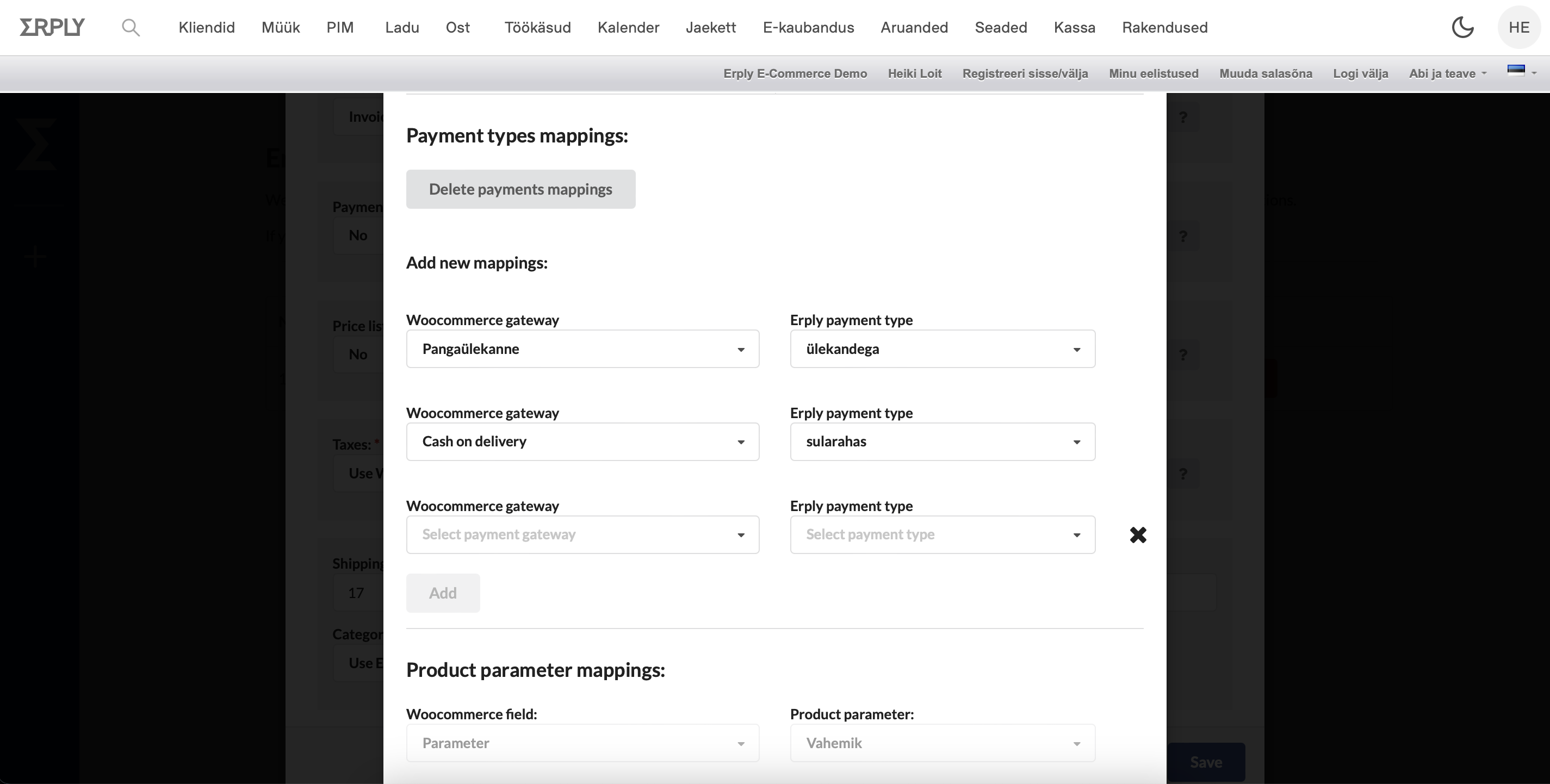Open the Pangaülekanne gateway dropdown
The height and width of the screenshot is (784, 1550).
(582, 349)
